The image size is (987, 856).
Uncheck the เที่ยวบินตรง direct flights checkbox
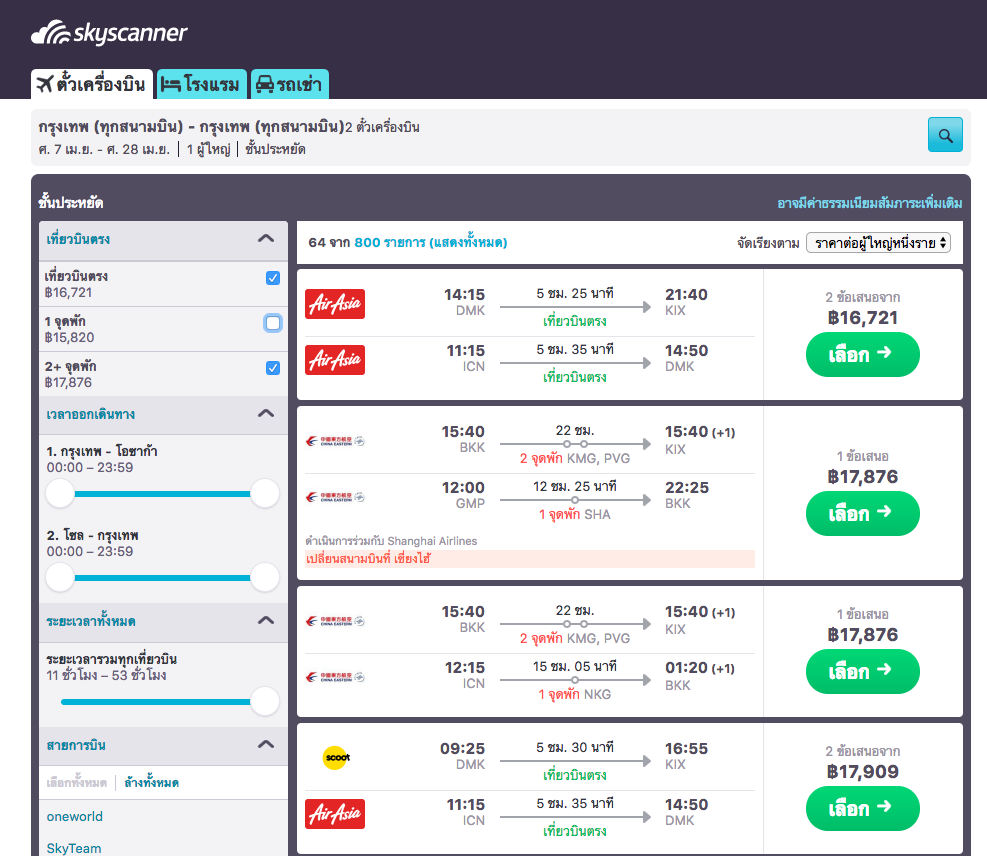(x=273, y=278)
